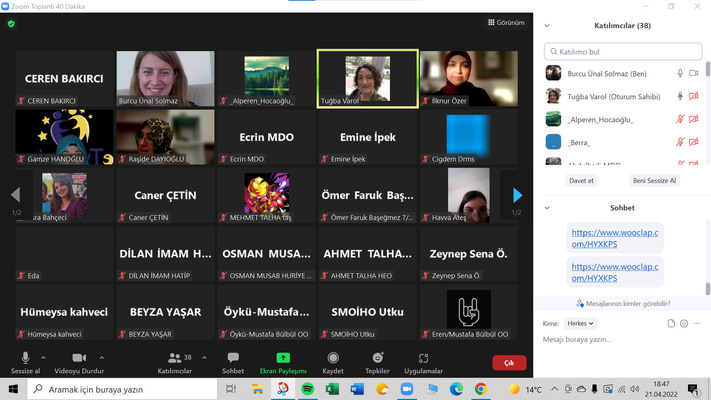
Task: Select Burcu Ünal Solmaz video tile
Action: [x=166, y=79]
